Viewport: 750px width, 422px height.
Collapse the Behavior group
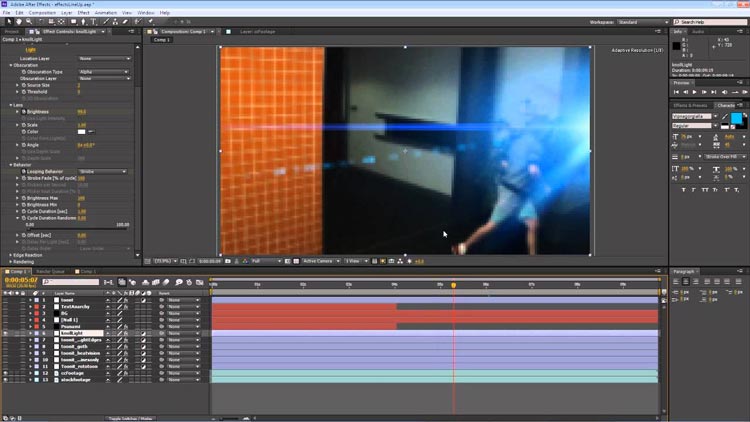point(11,165)
